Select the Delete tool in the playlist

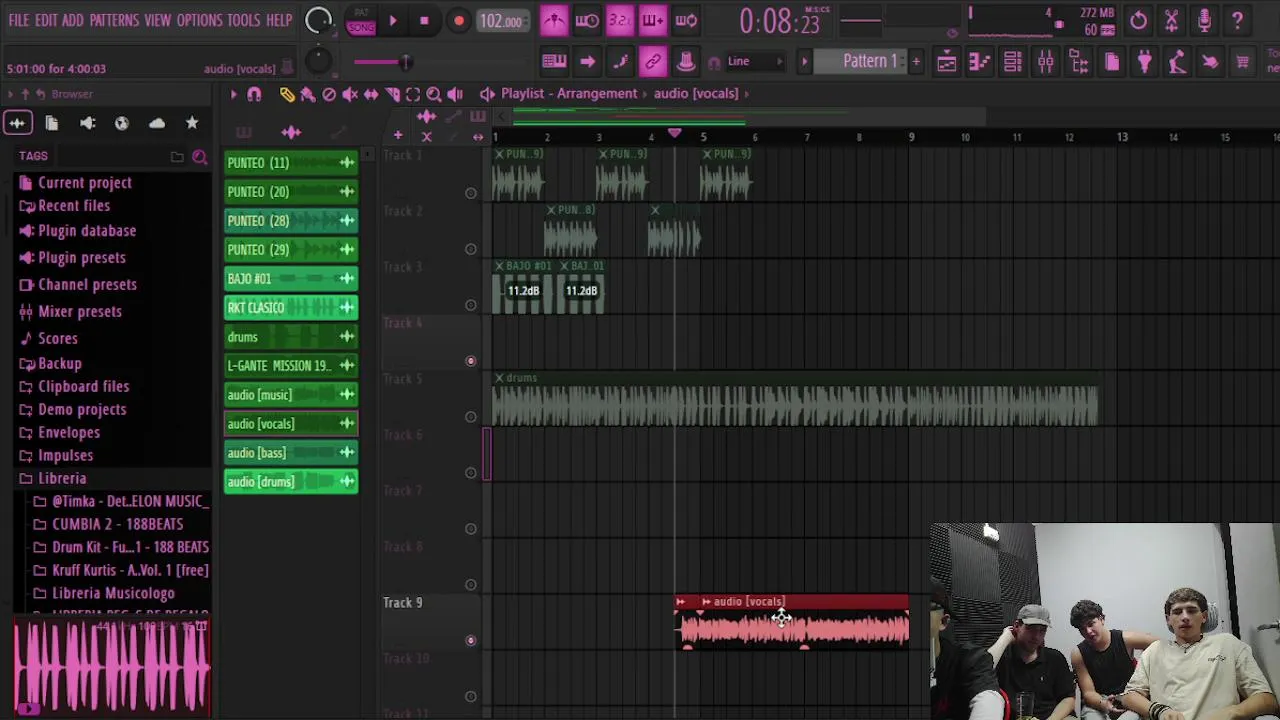(329, 94)
